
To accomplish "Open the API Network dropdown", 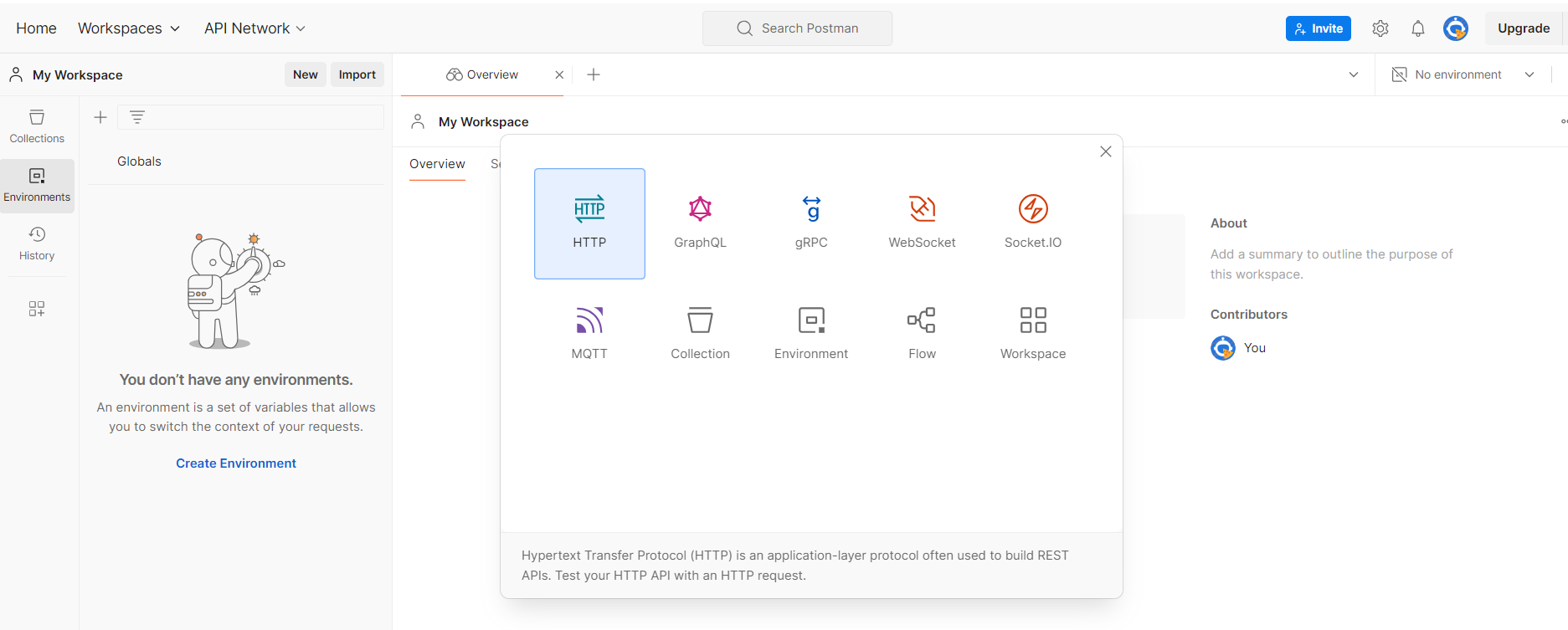I will coord(254,28).
